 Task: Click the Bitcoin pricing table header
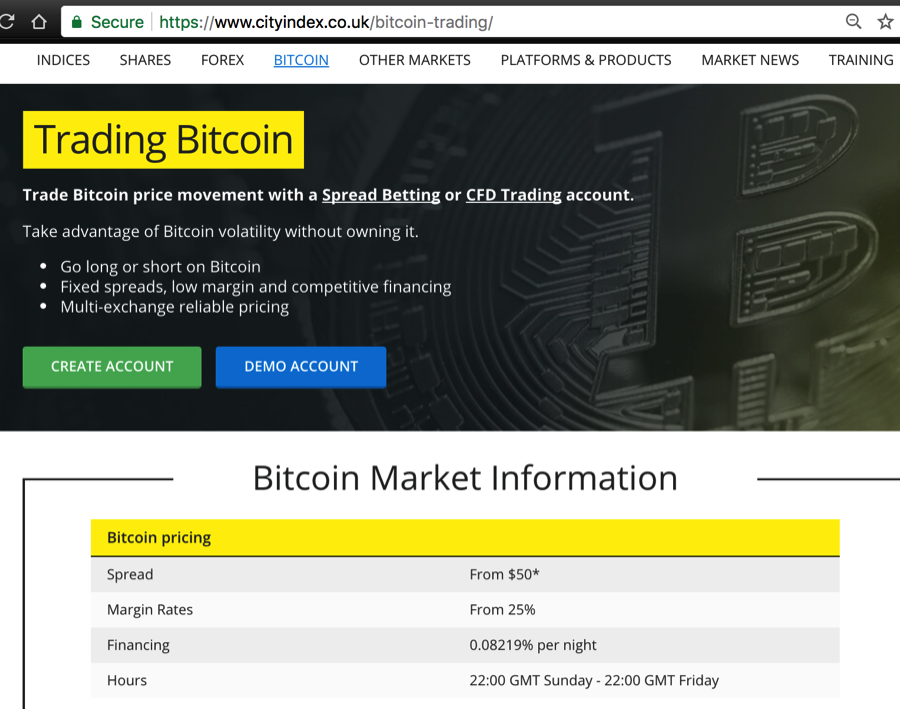click(465, 538)
